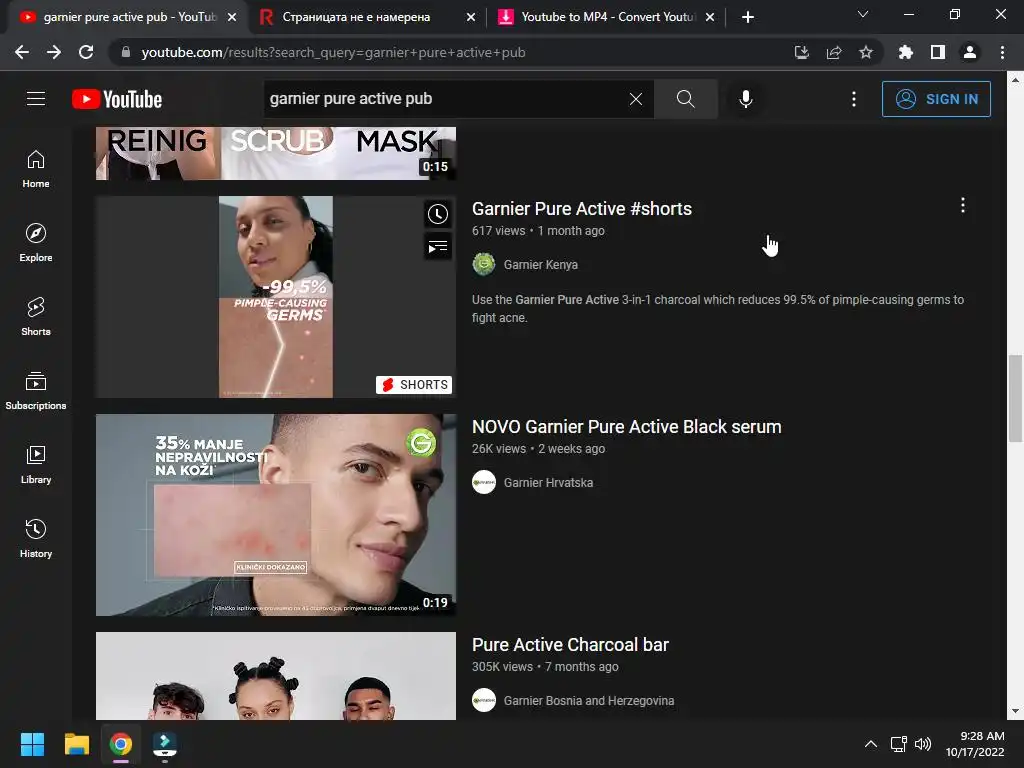
Task: Open the network icon in system tray
Action: coord(899,744)
